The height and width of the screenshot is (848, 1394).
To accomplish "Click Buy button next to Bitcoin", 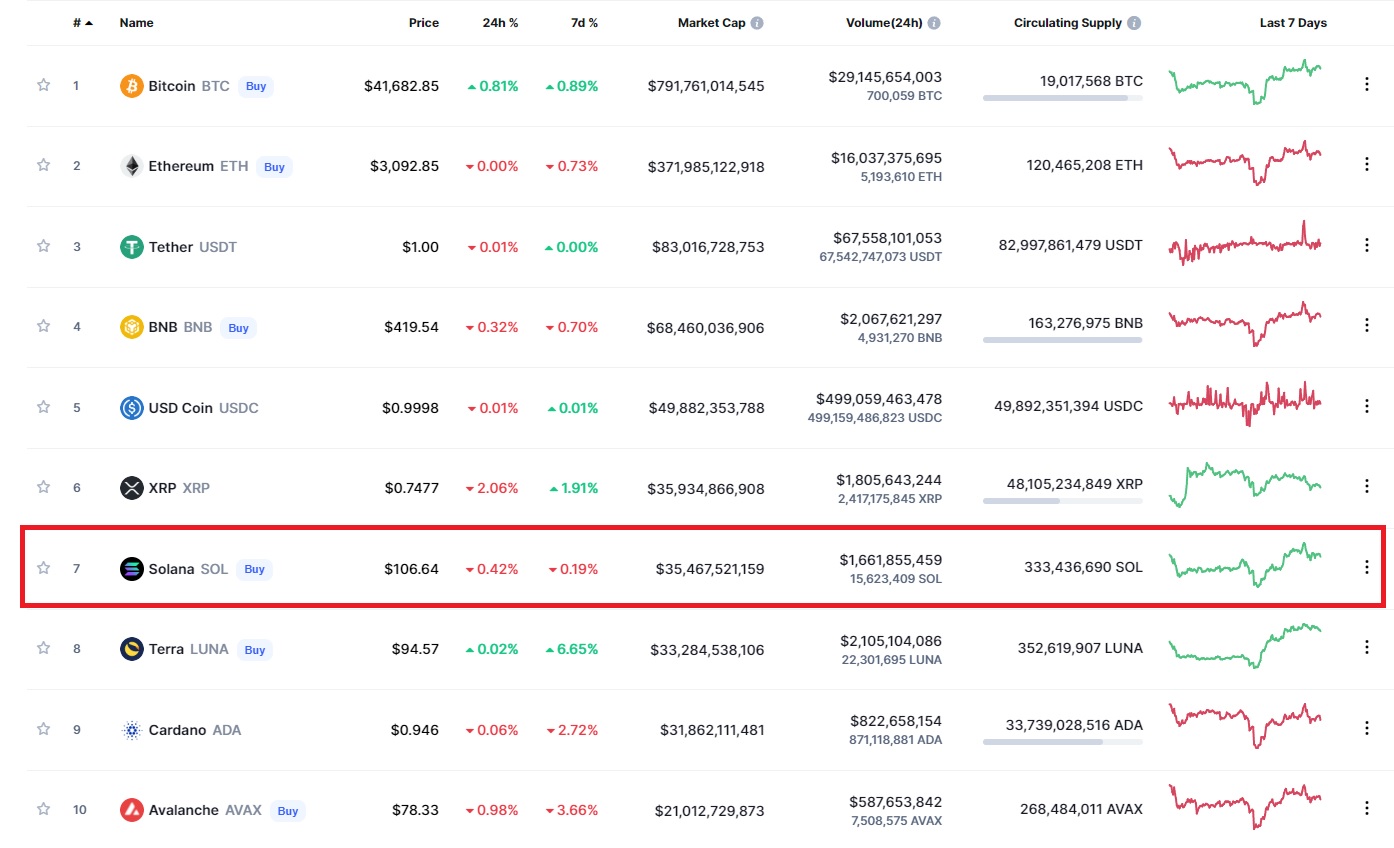I will (256, 86).
